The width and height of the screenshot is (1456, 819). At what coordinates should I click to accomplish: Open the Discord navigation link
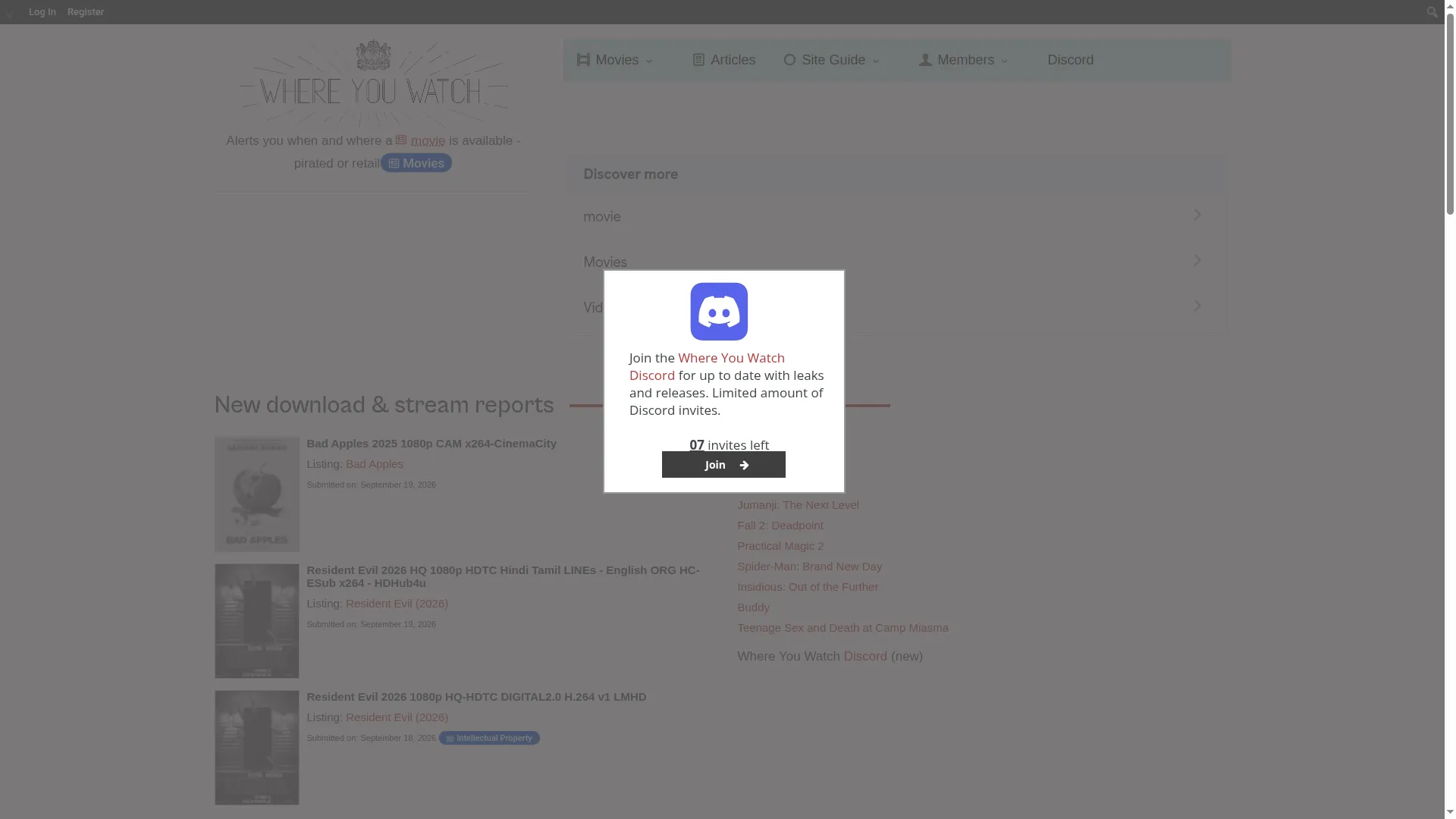coord(1070,60)
